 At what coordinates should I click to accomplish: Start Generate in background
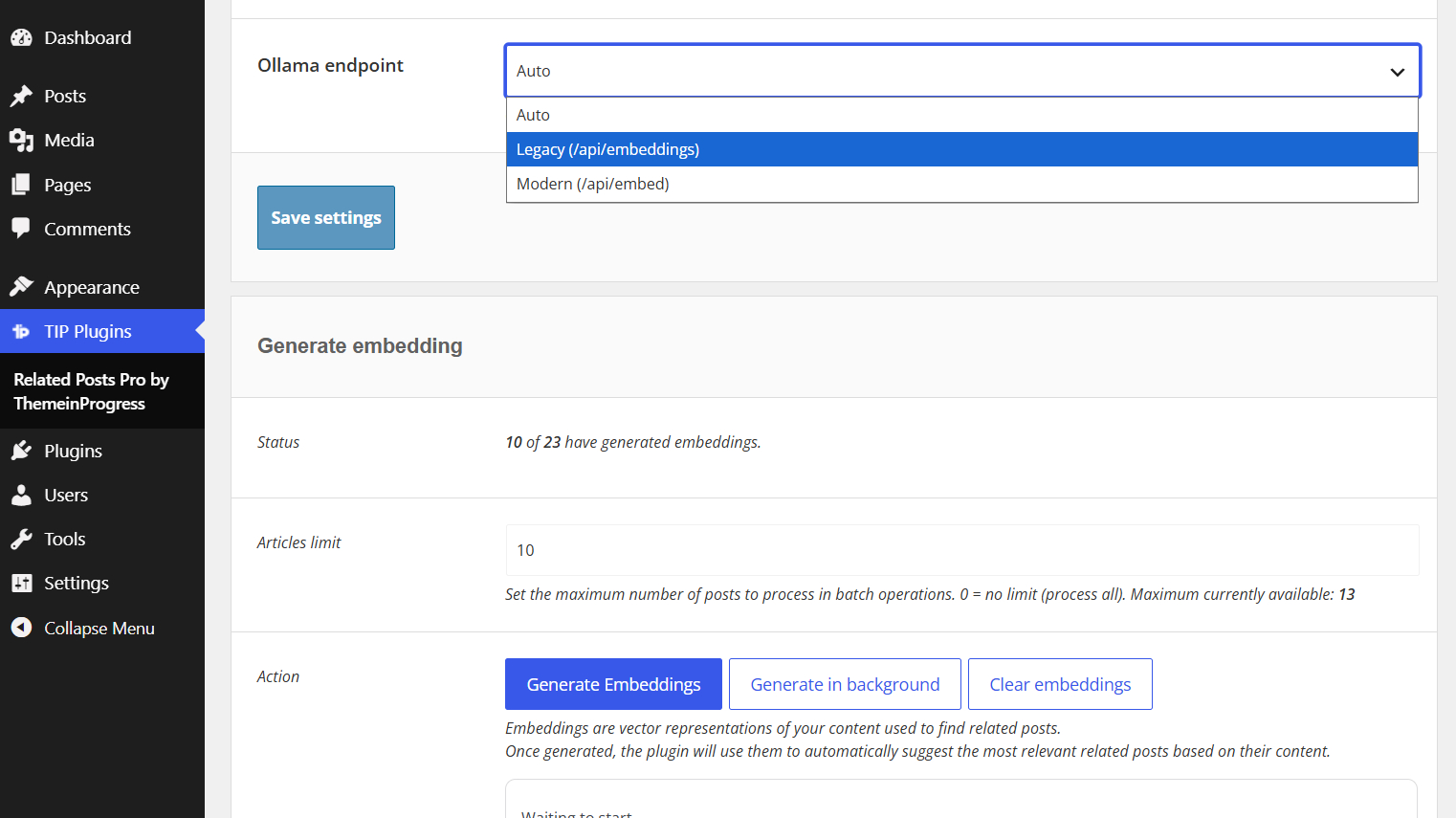pos(845,684)
